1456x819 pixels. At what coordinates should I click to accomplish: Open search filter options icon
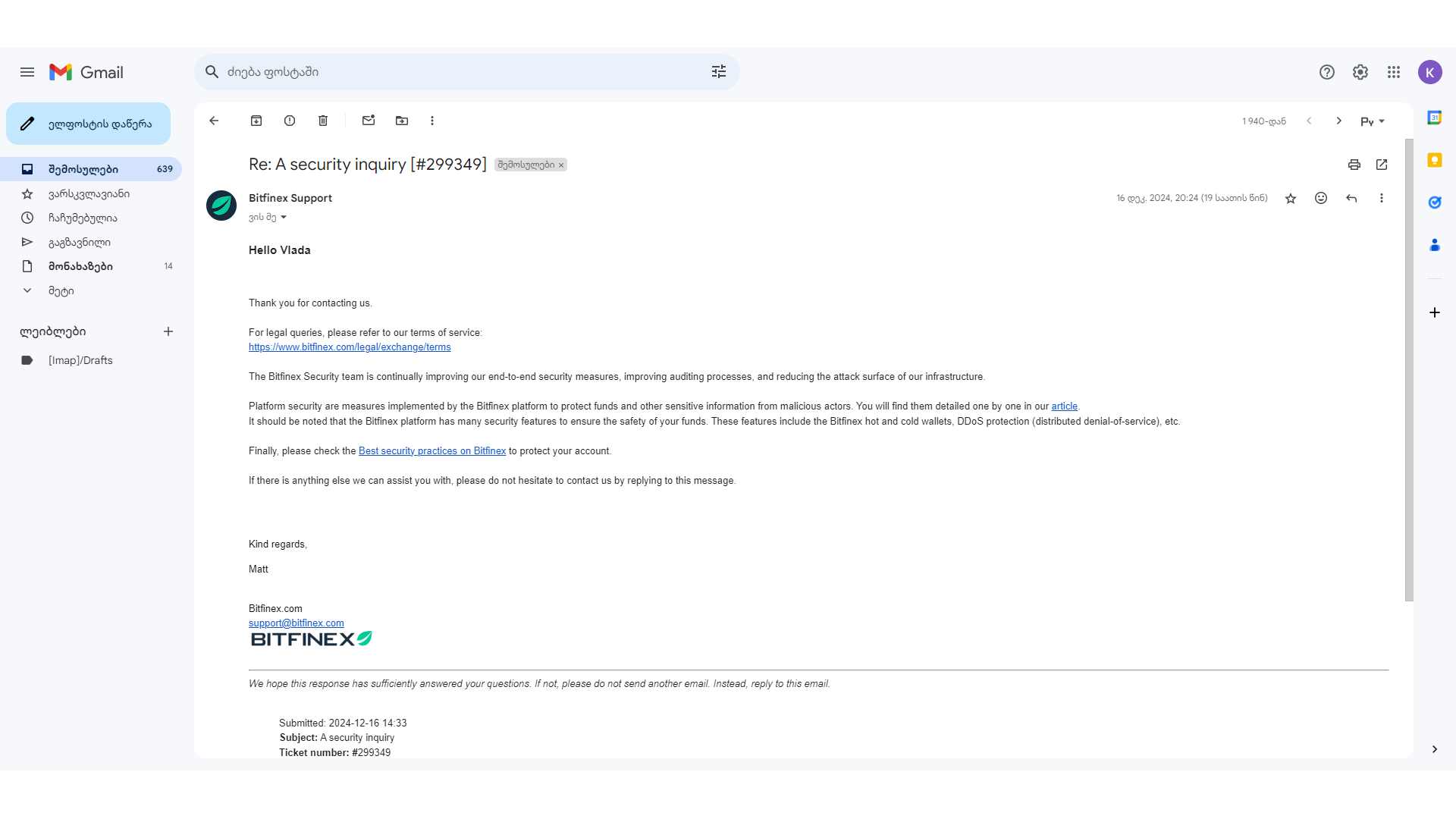point(719,72)
